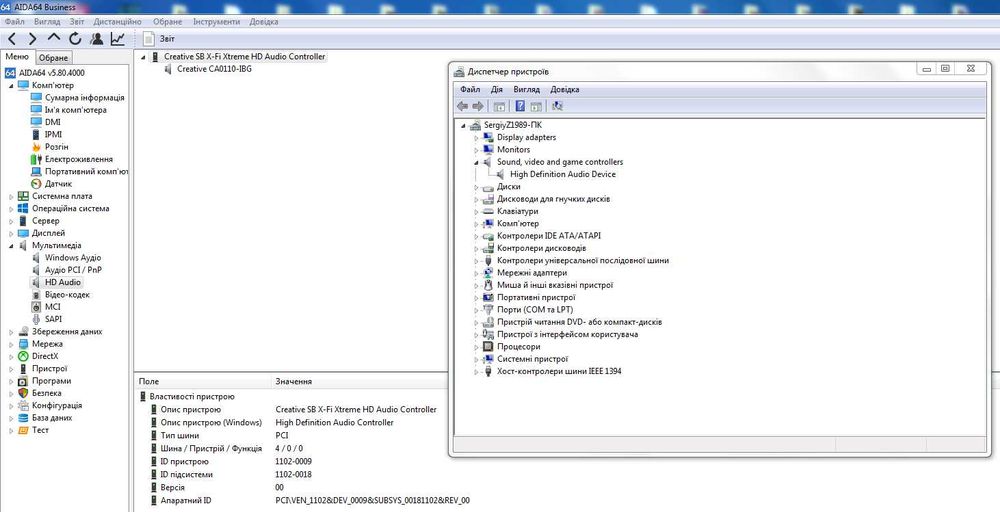Open the Дія menu in Device Manager
The width and height of the screenshot is (1000, 512).
[x=497, y=89]
